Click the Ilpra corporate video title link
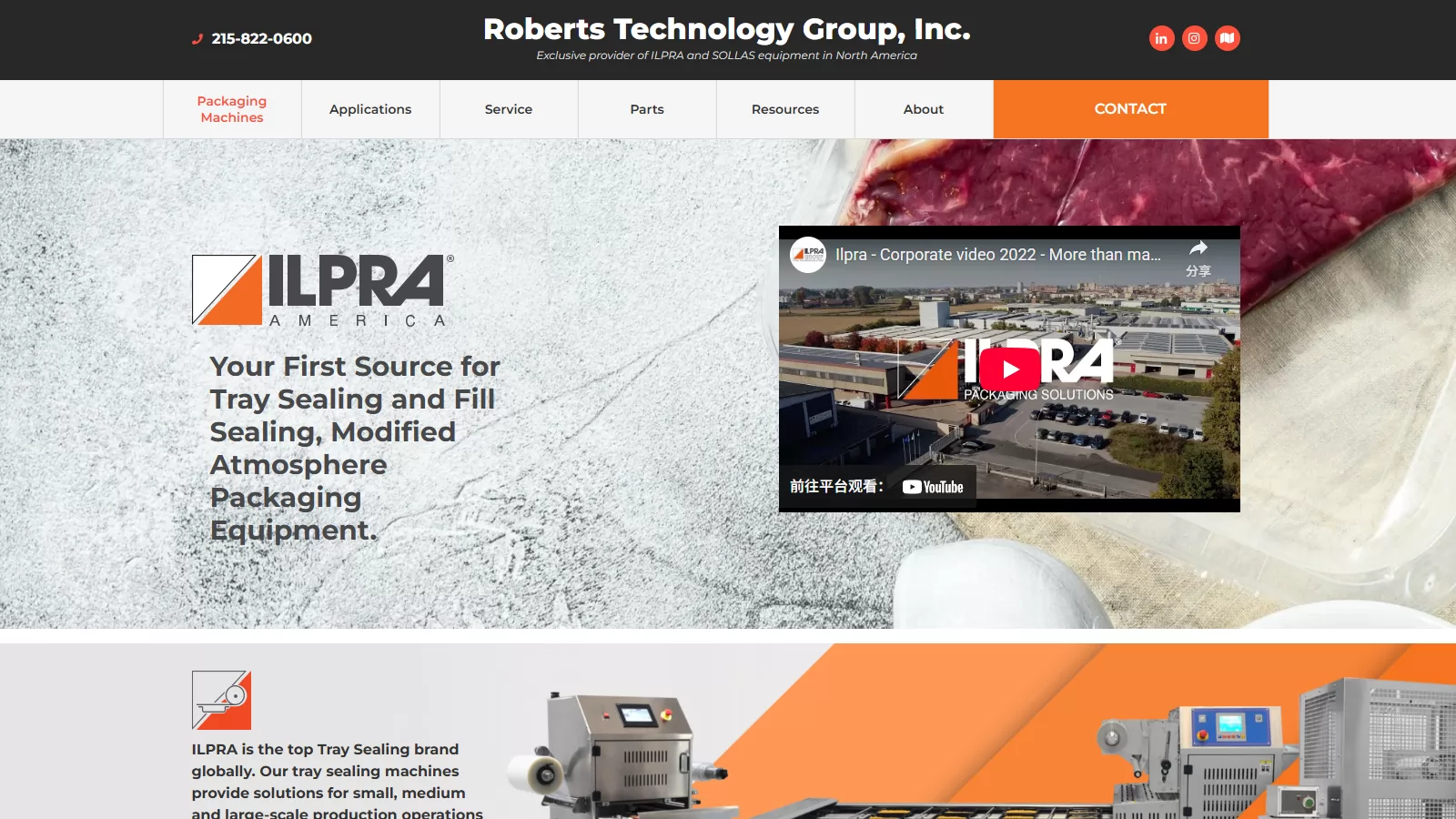 [998, 255]
